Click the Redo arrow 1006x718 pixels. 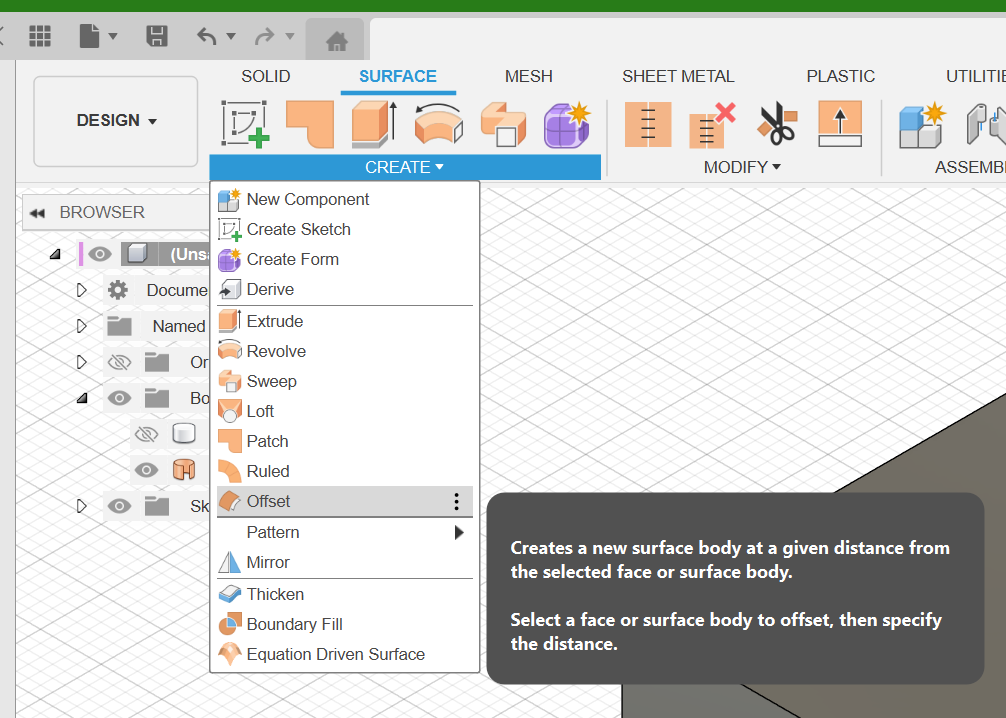pyautogui.click(x=264, y=37)
